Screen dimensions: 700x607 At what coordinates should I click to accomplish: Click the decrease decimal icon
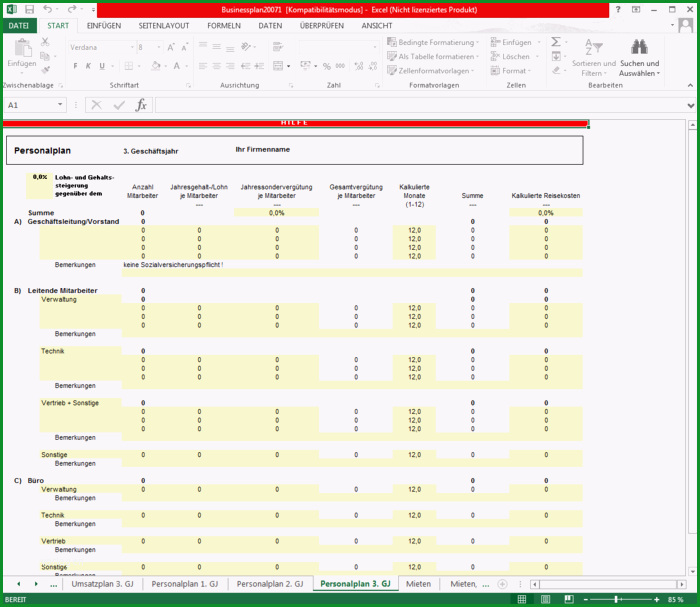pos(373,66)
